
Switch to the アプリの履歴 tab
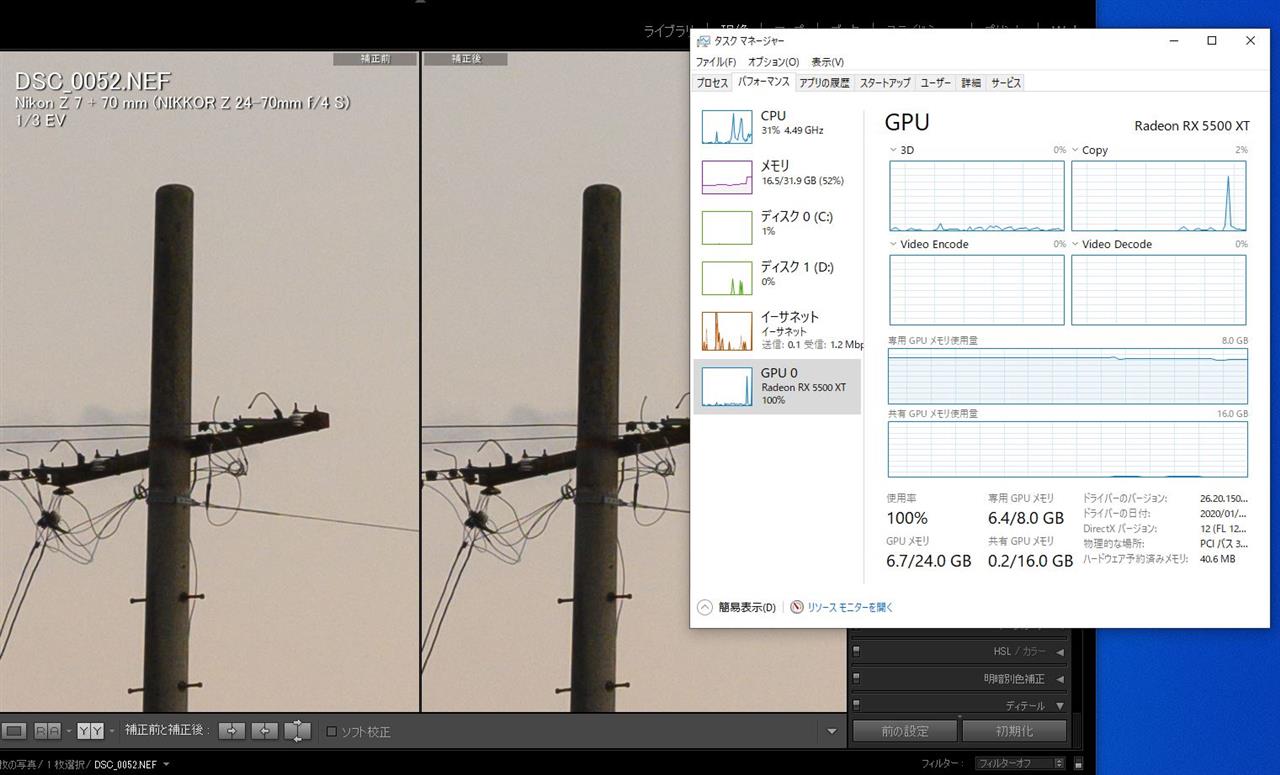pos(824,83)
